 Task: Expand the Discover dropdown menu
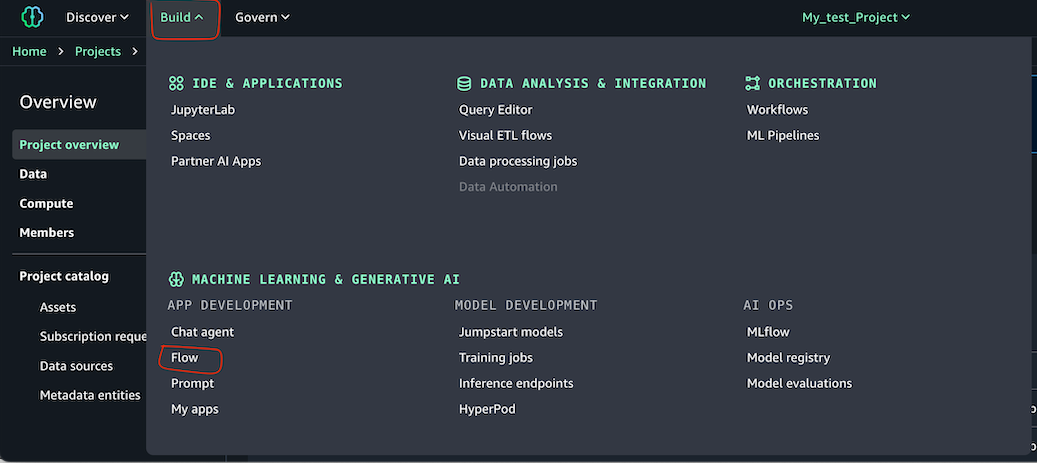coord(97,18)
